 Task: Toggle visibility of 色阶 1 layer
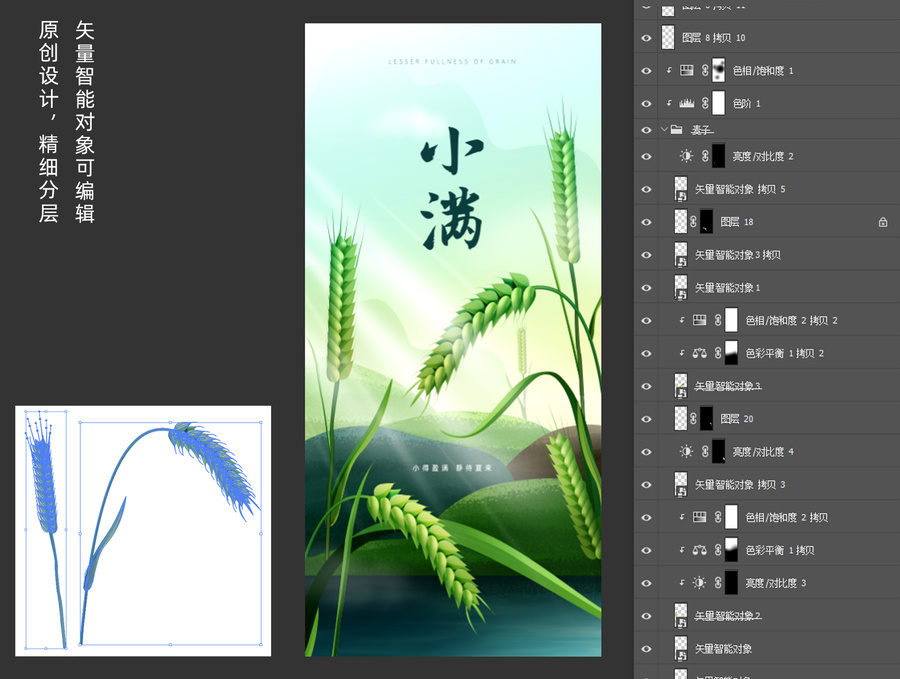646,103
